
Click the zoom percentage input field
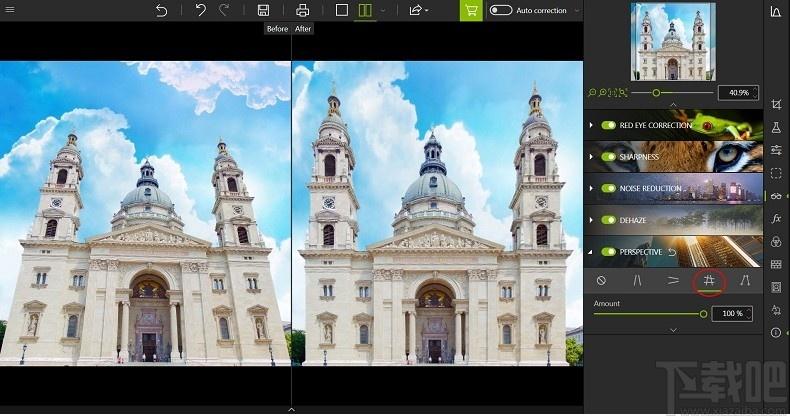tap(739, 92)
